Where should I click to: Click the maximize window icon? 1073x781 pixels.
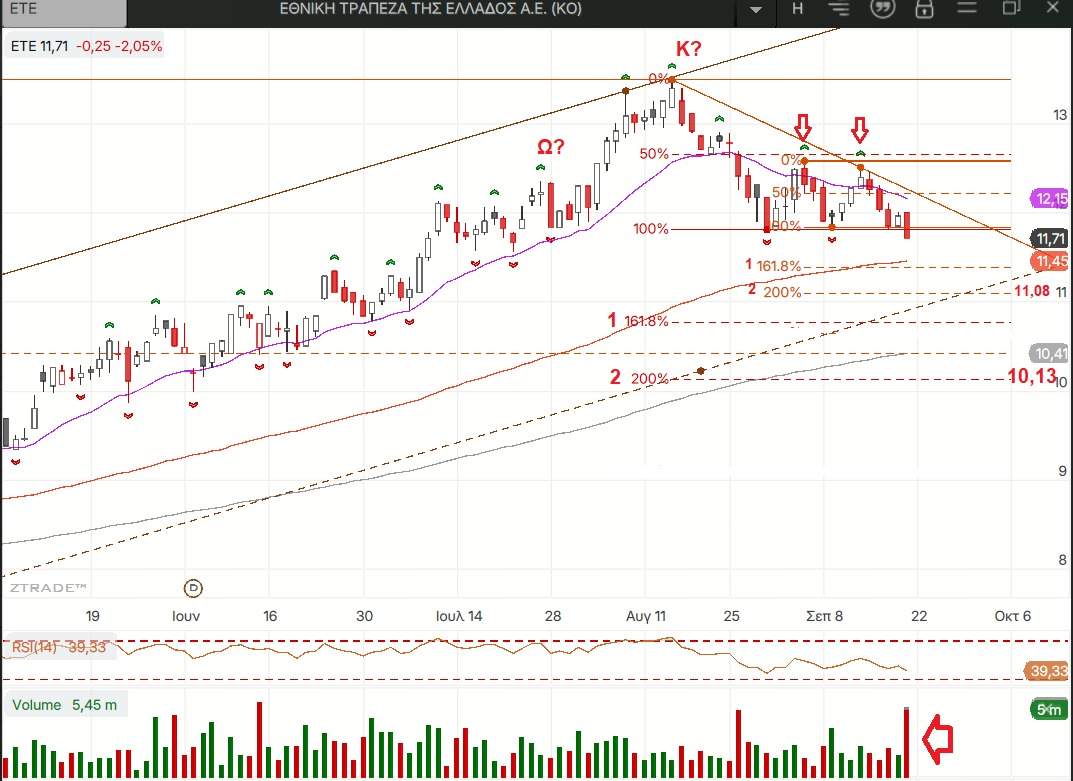[x=1011, y=9]
